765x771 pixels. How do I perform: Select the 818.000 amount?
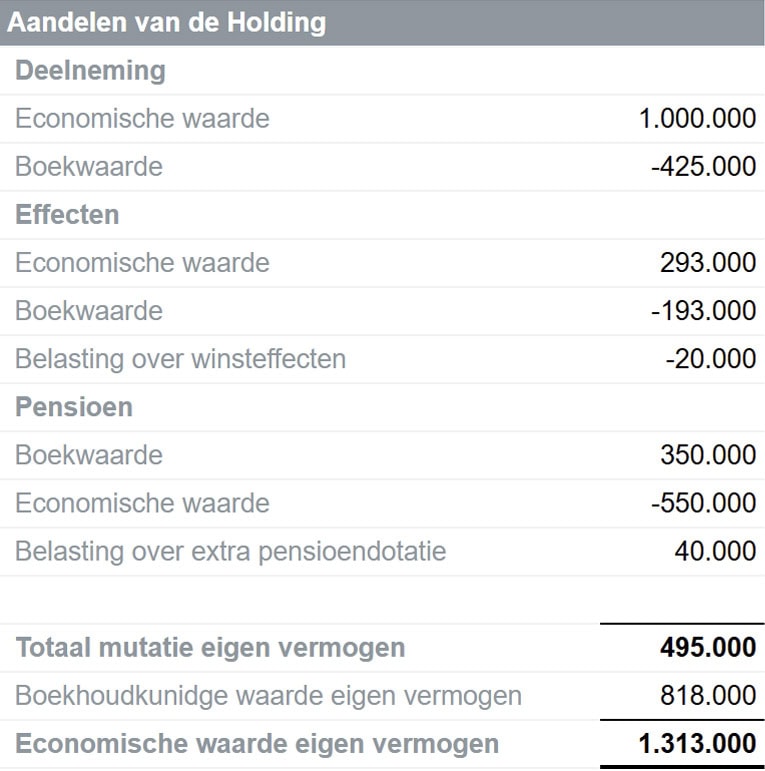click(708, 695)
